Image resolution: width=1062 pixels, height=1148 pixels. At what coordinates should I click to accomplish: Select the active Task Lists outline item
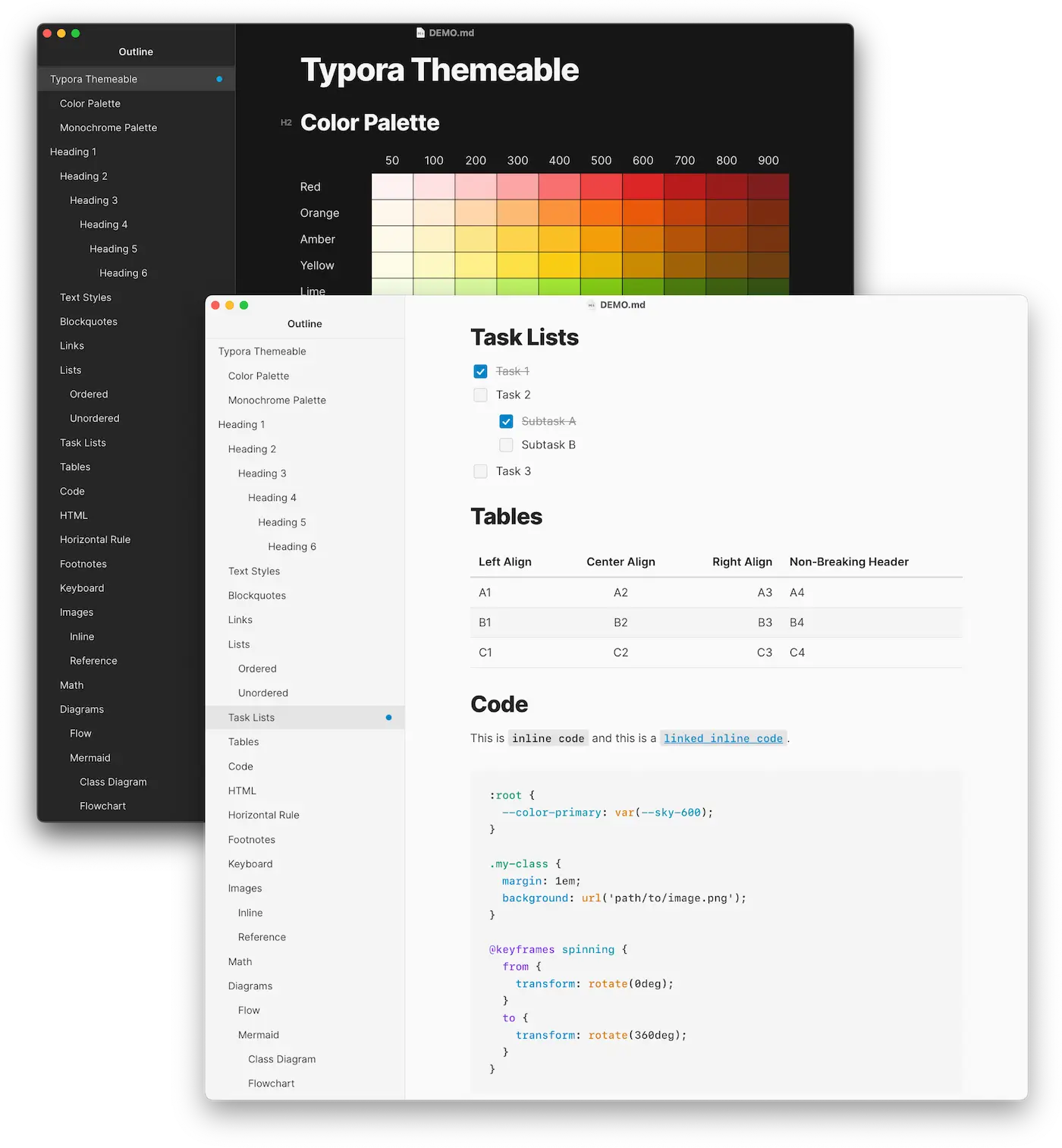[x=305, y=717]
